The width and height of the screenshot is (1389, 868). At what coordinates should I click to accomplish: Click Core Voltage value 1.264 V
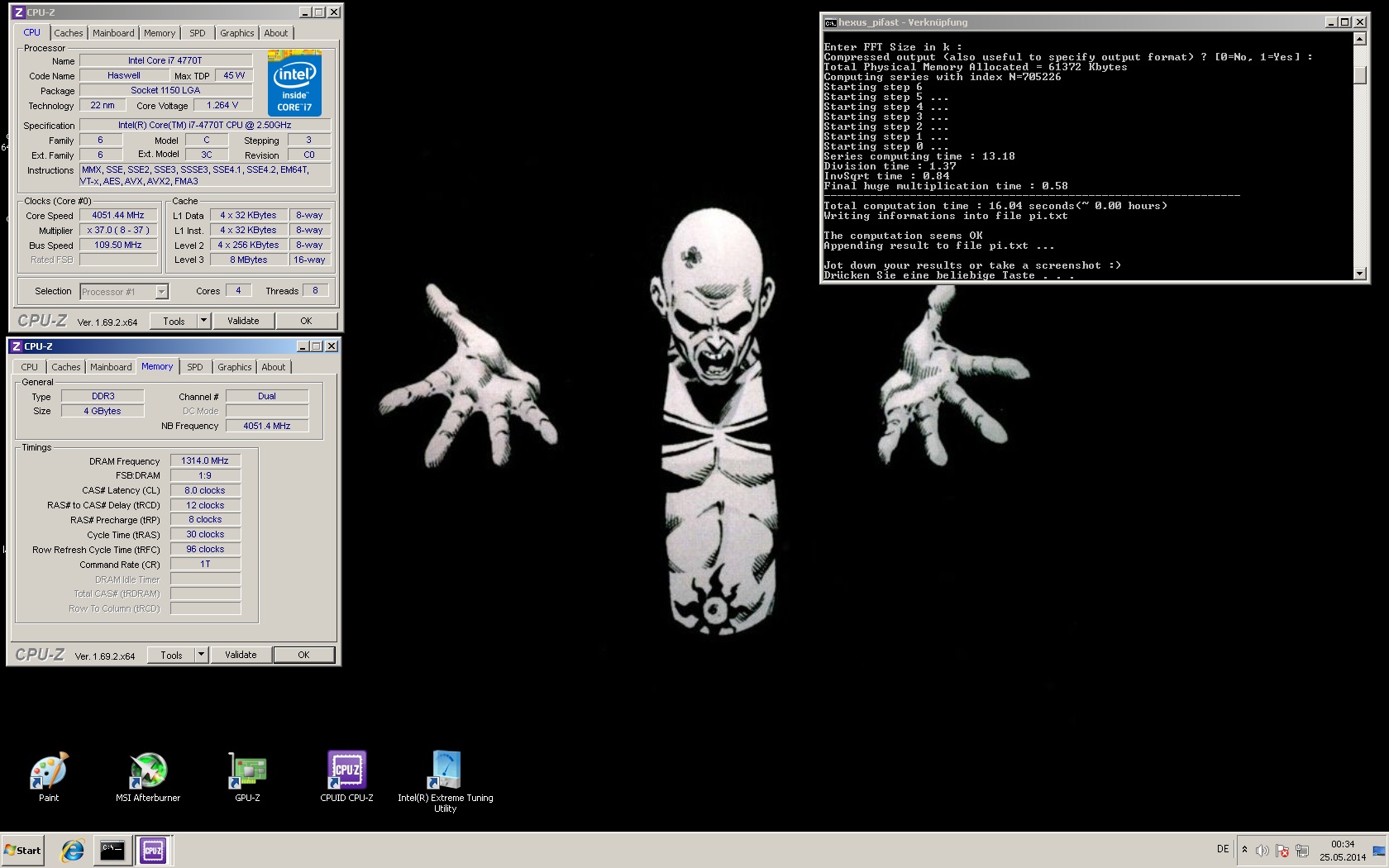pos(222,105)
